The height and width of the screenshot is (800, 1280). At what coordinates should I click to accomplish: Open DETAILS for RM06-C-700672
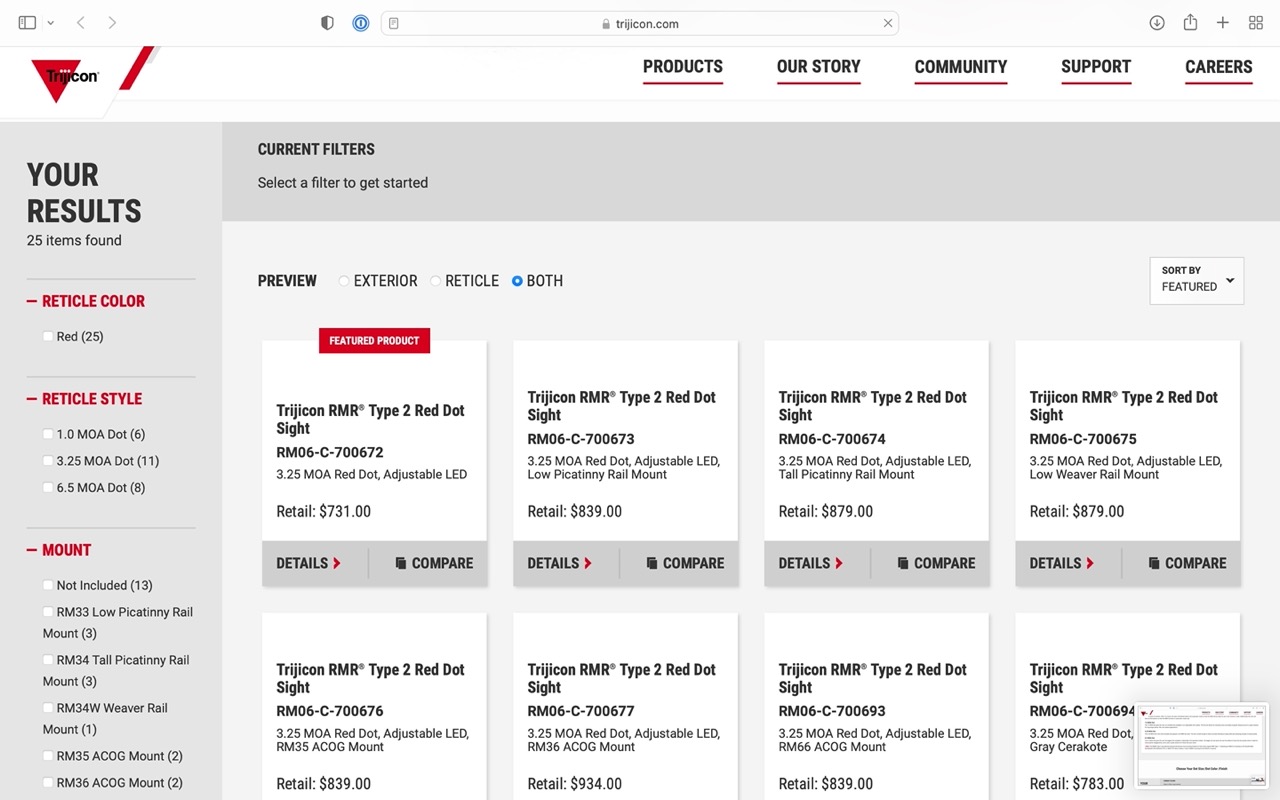click(x=309, y=563)
